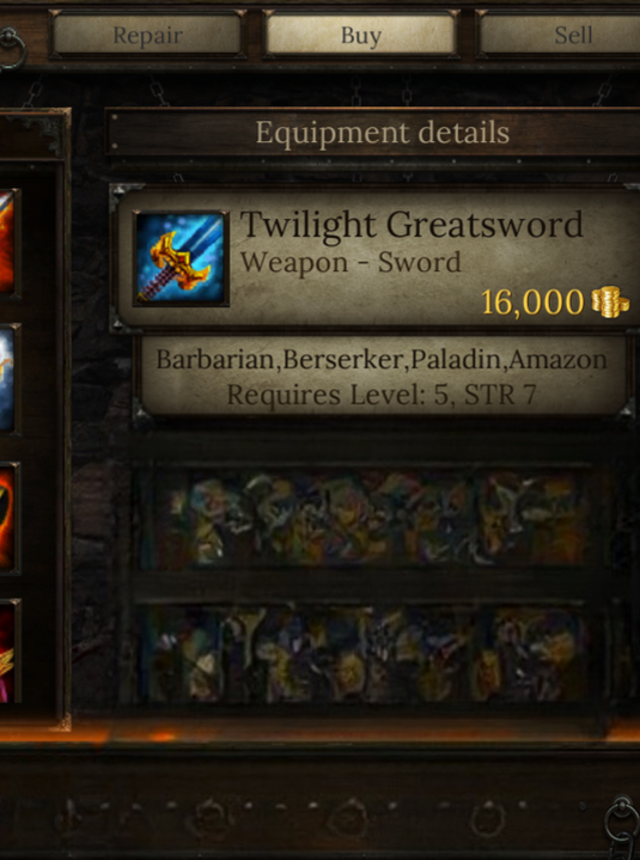Click the iron ring handle beside Repair
640x860 pixels.
click(x=11, y=48)
